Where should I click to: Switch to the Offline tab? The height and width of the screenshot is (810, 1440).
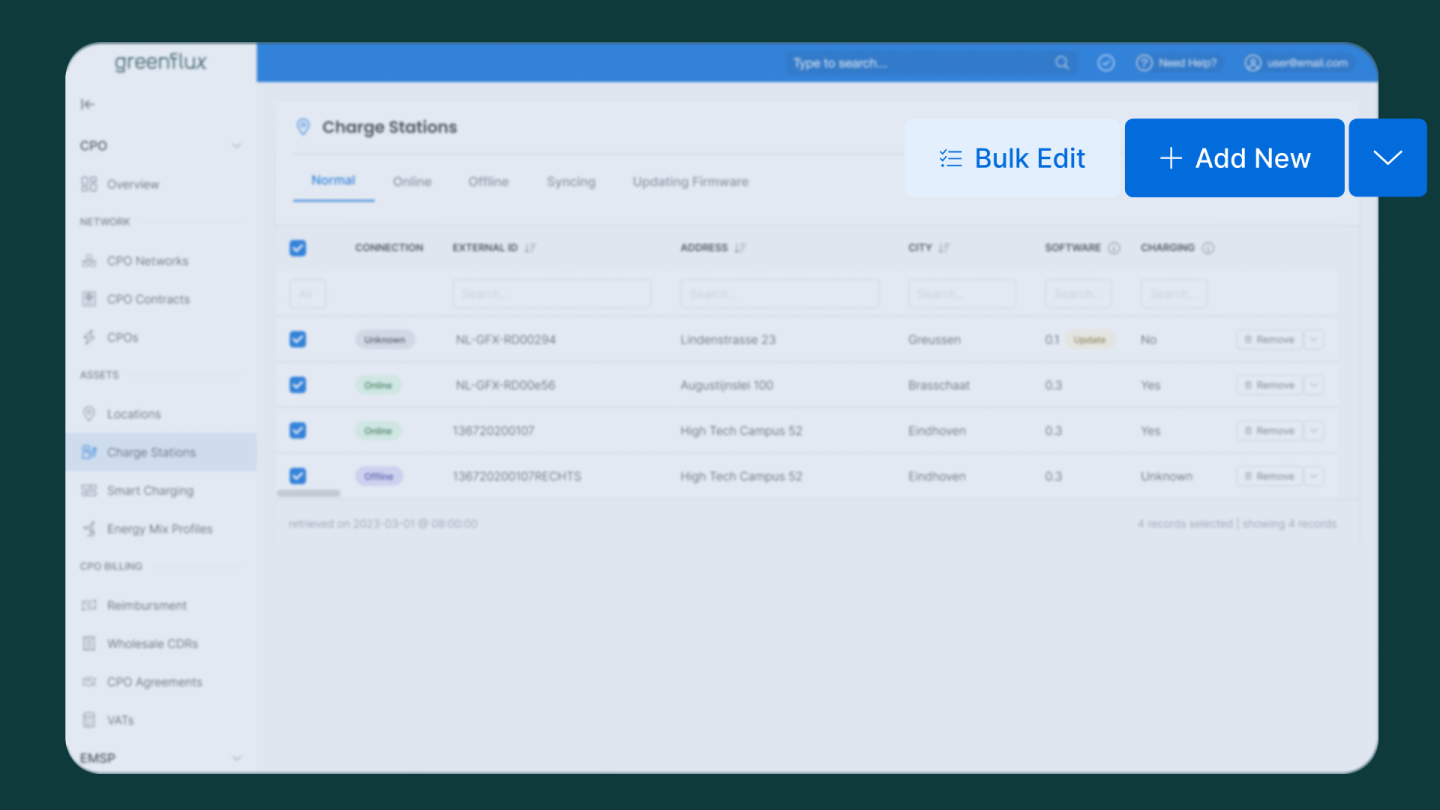coord(488,182)
